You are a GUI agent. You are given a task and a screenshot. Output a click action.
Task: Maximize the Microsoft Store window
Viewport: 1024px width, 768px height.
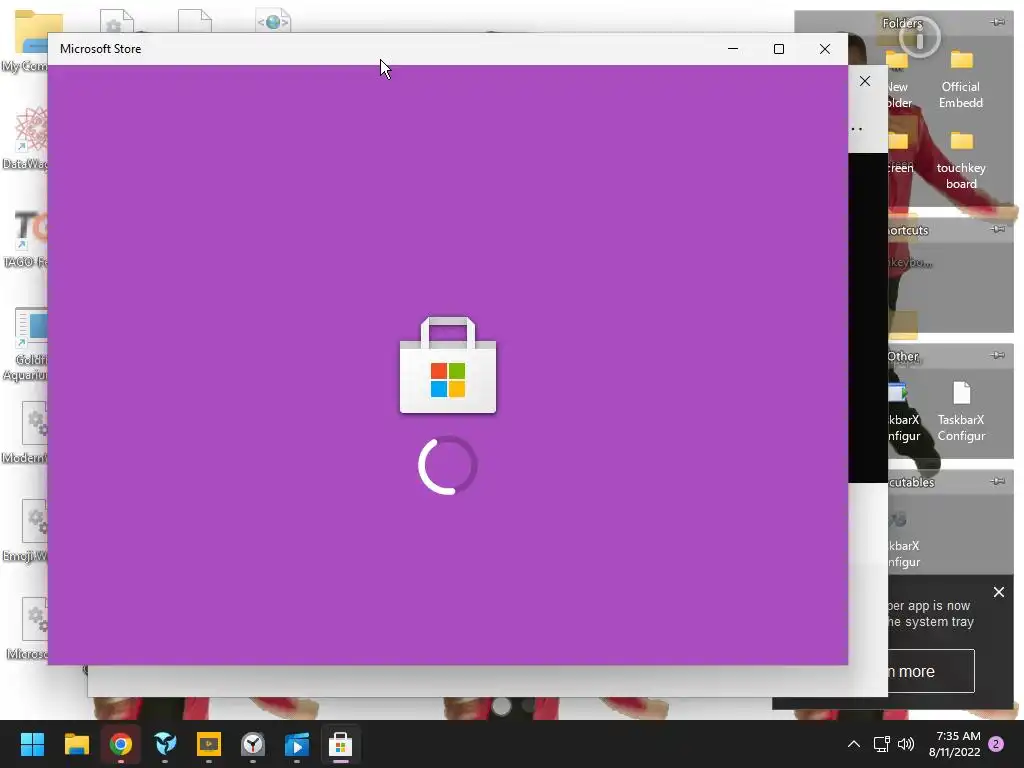(778, 49)
